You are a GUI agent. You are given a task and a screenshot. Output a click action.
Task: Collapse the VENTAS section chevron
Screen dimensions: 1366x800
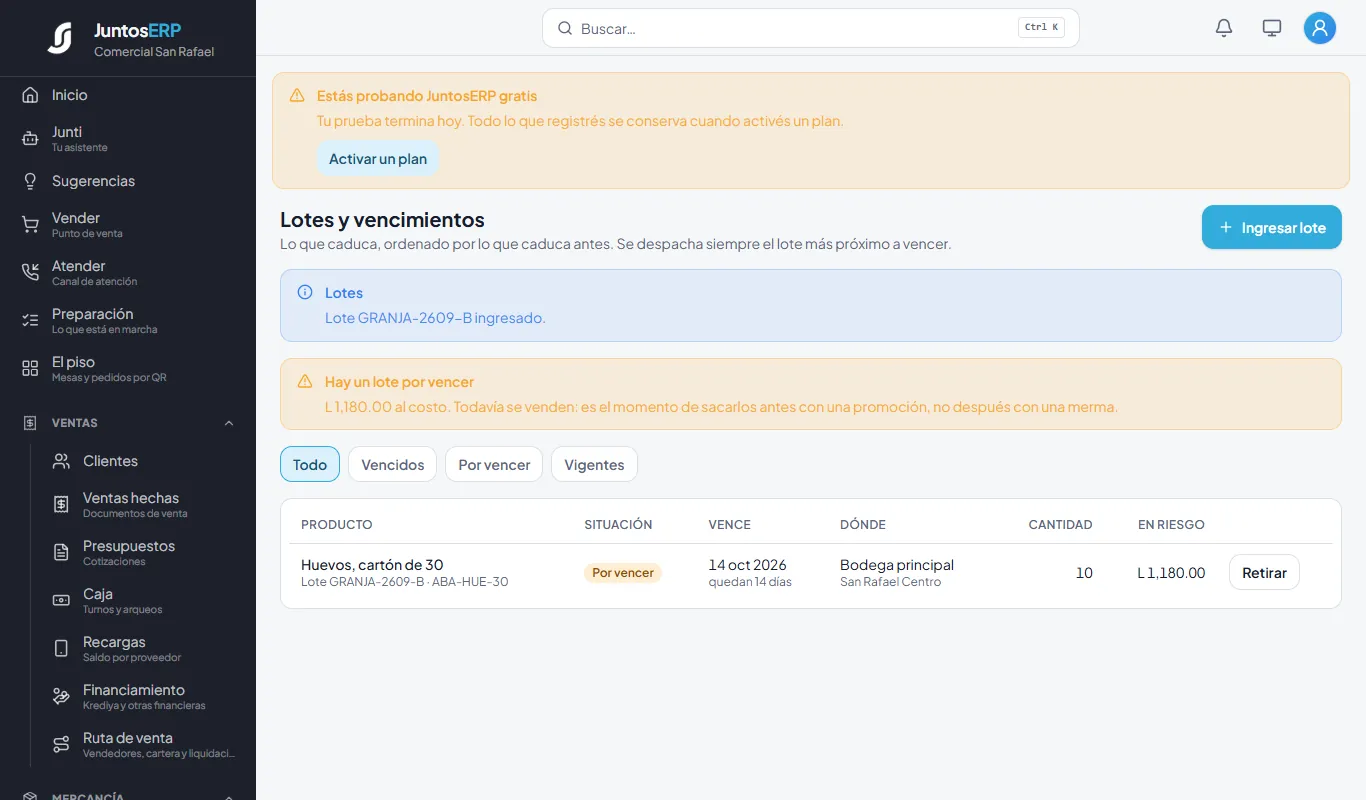tap(229, 423)
